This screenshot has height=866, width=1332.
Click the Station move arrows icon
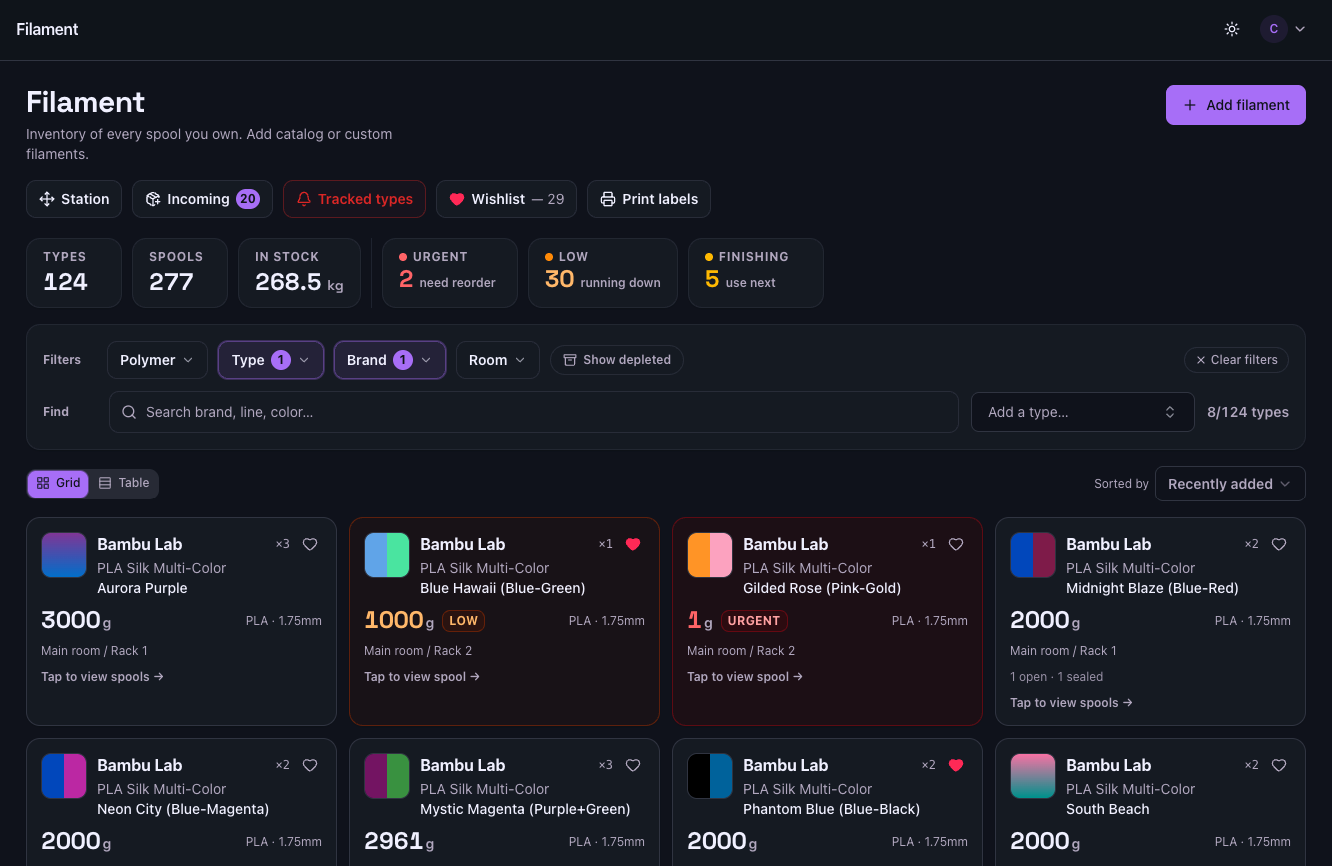(x=46, y=199)
